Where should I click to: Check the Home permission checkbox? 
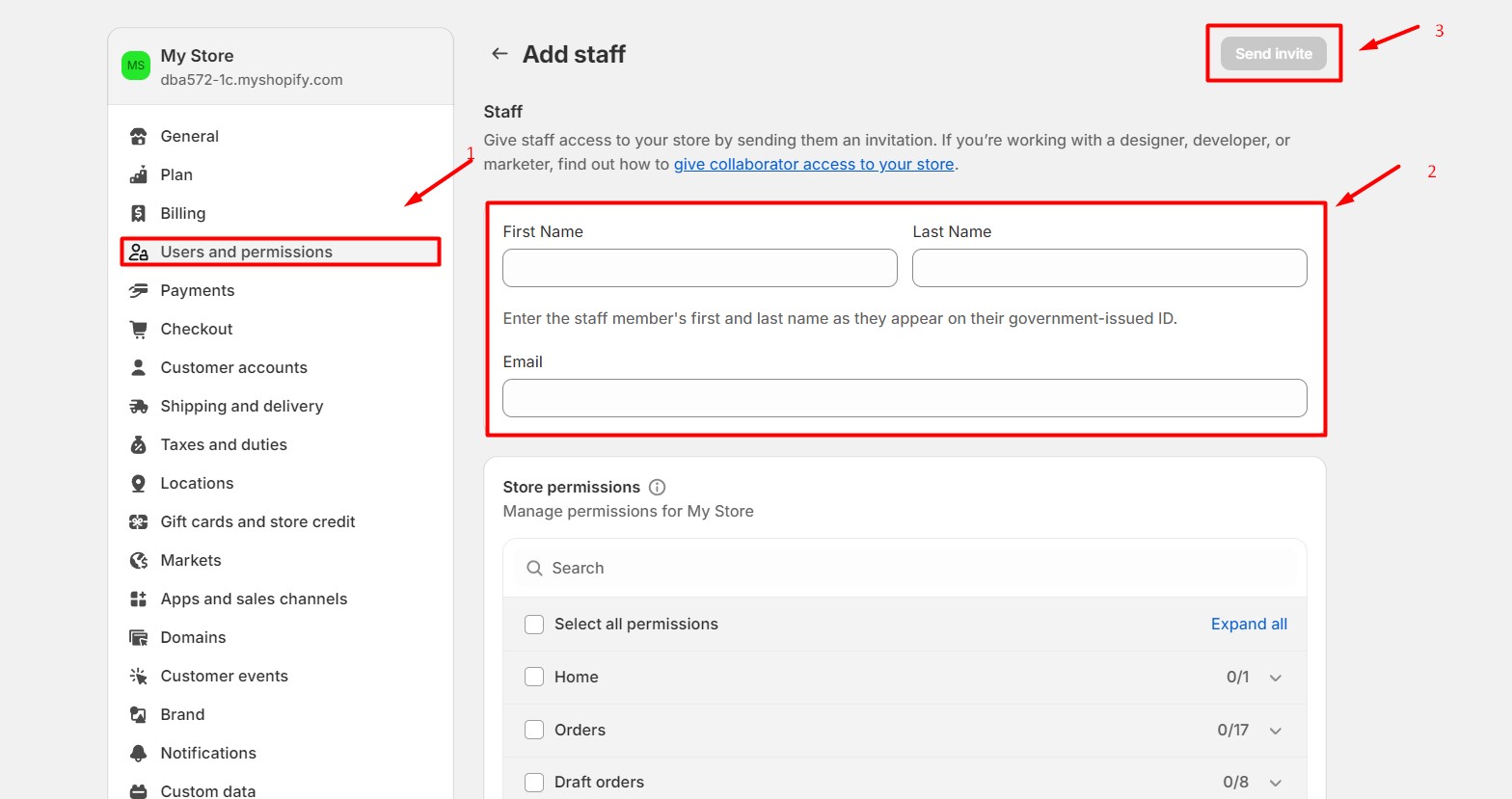tap(534, 677)
